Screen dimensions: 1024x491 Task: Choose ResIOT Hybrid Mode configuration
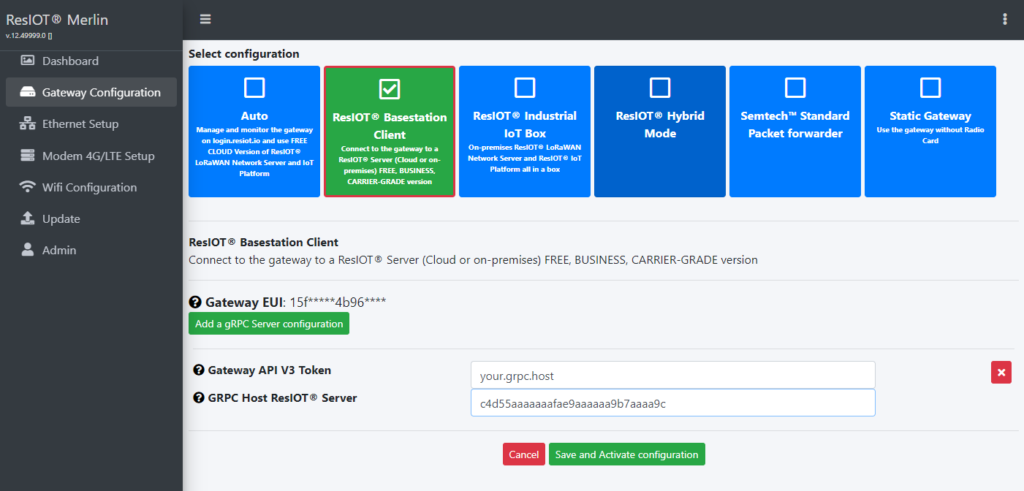[660, 87]
